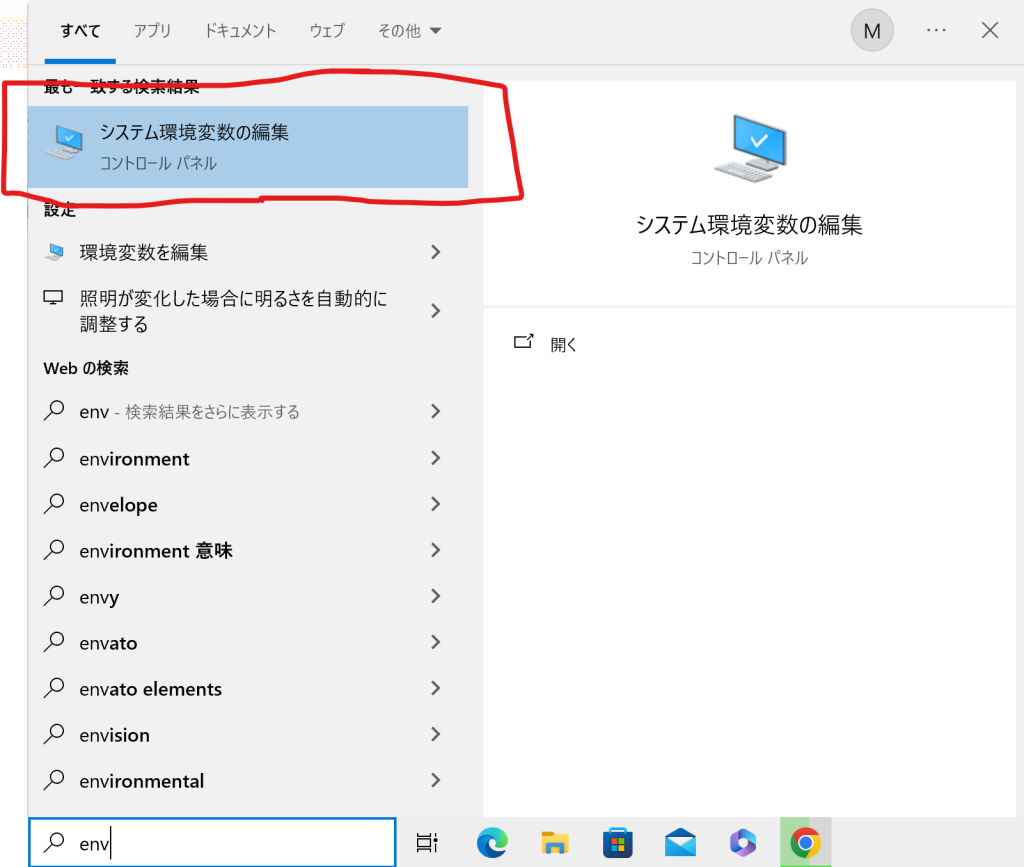Click 開く in the preview pane
1024x867 pixels.
click(563, 344)
